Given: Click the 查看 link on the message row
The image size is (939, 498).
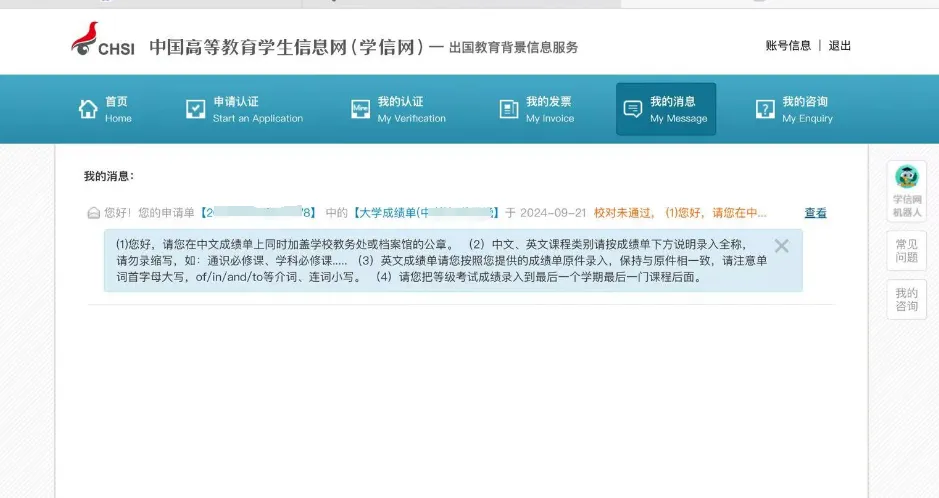Looking at the screenshot, I should (815, 213).
